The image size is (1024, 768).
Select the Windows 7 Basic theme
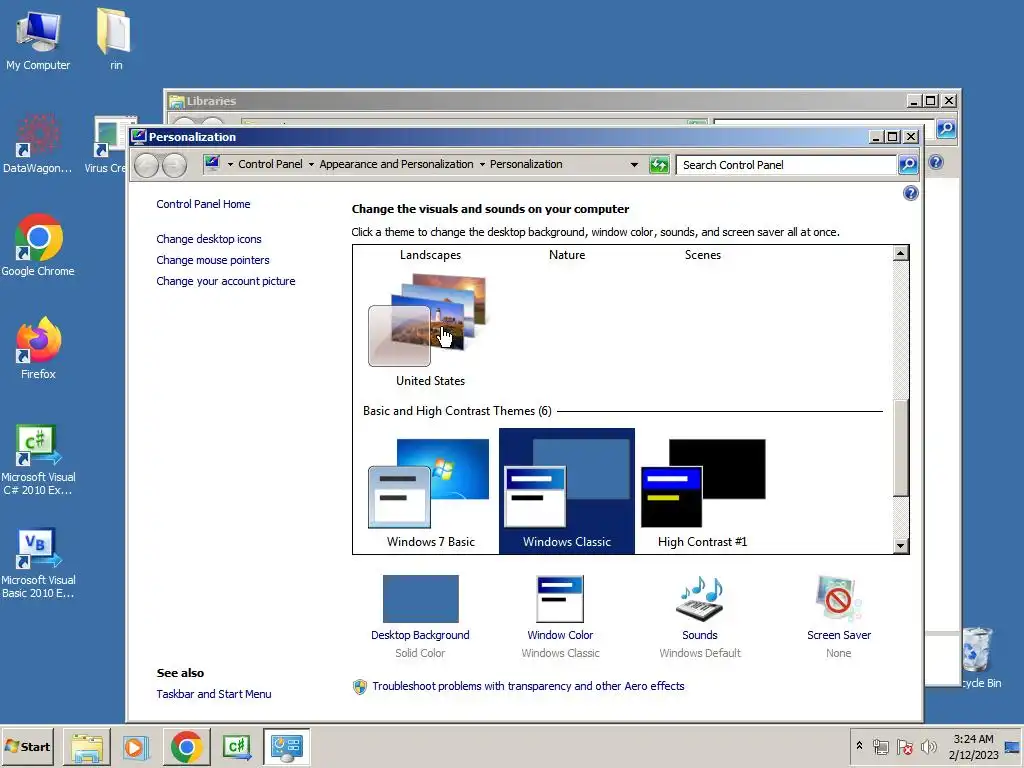[430, 492]
